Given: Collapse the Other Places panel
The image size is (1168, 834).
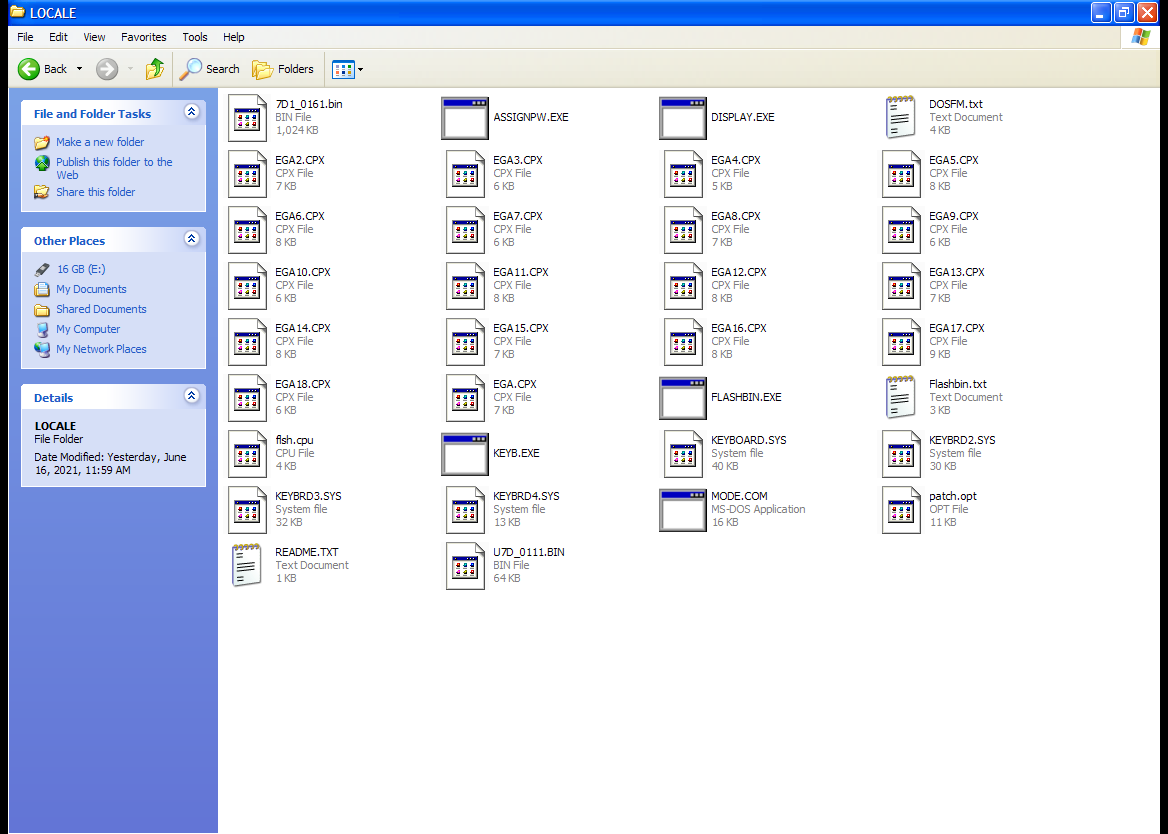Looking at the screenshot, I should click(x=191, y=239).
